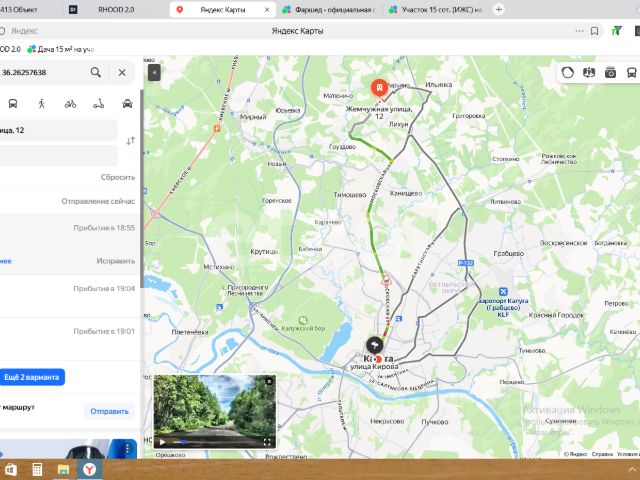Click the search magnifier icon
This screenshot has height=480, width=640.
[96, 72]
